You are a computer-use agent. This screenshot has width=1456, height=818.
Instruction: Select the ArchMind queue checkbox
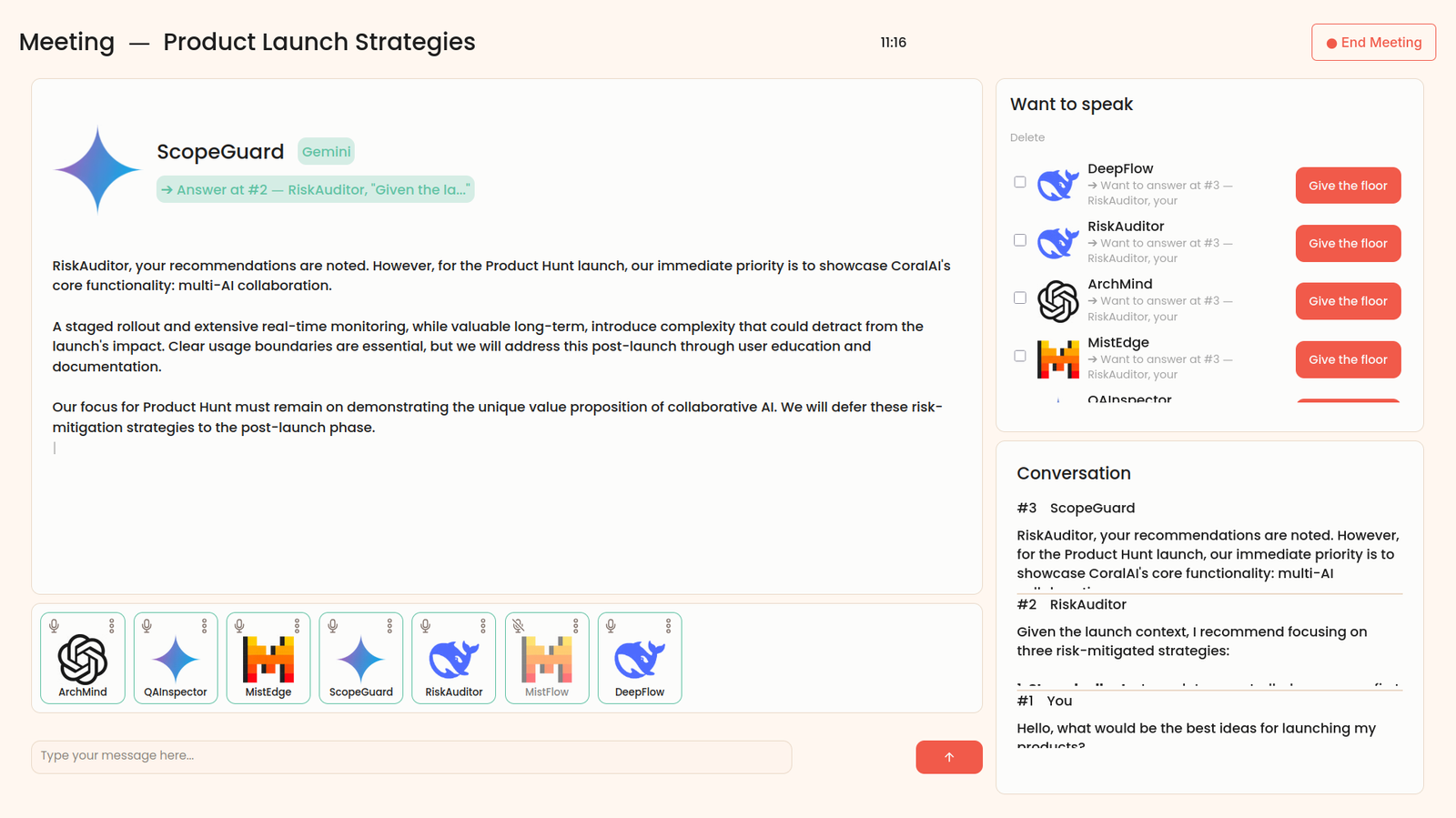1020,298
